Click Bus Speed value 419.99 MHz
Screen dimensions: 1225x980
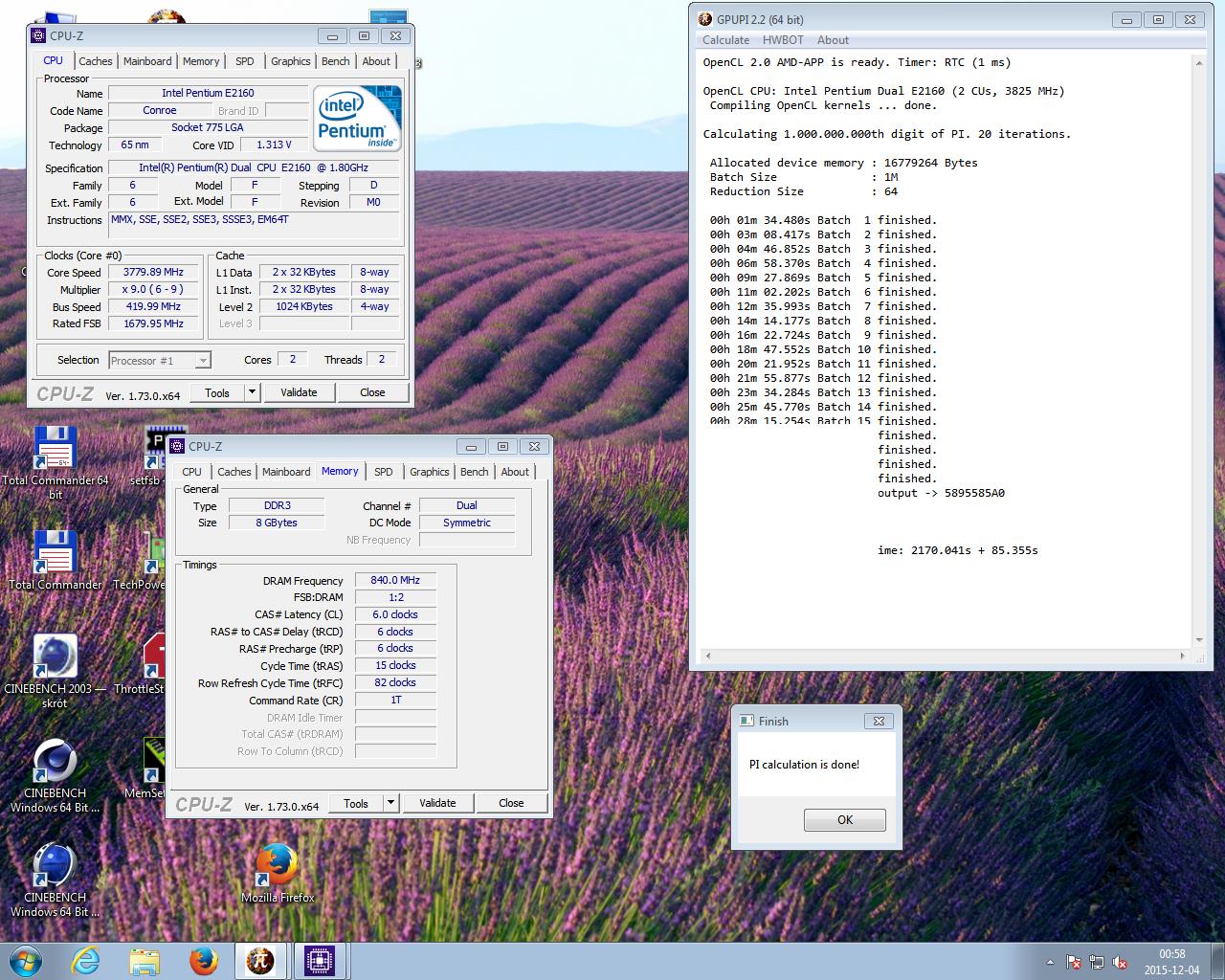coord(153,307)
